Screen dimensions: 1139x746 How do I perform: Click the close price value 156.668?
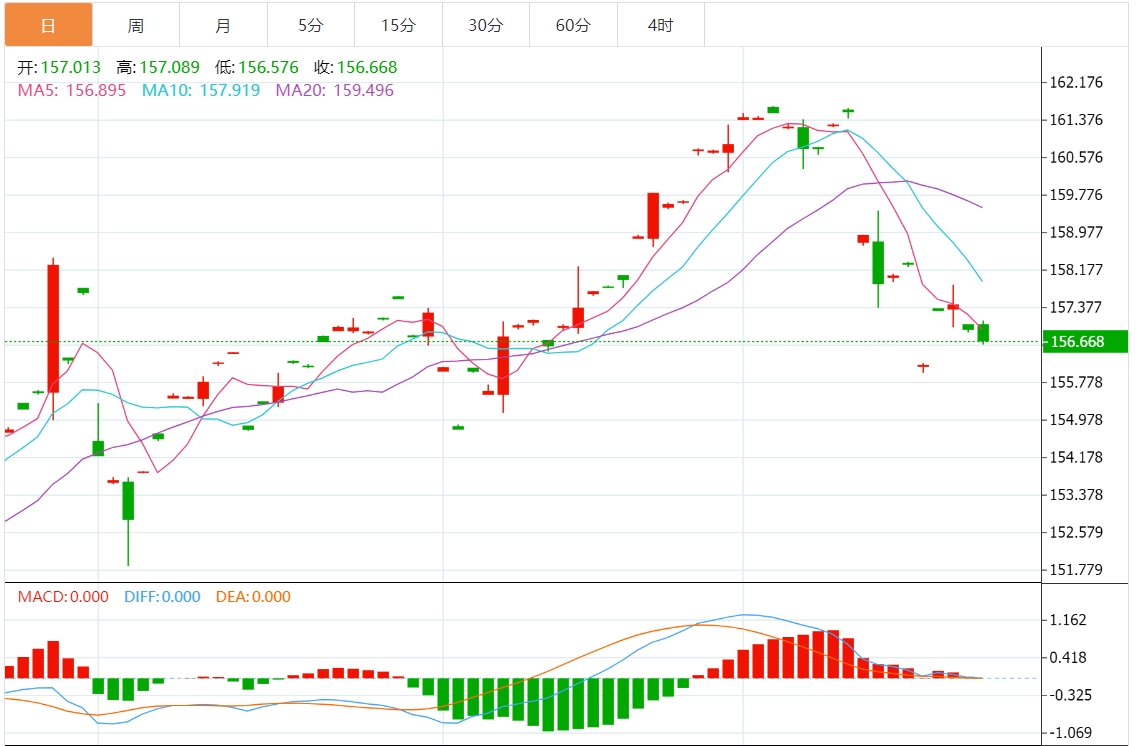pos(367,68)
